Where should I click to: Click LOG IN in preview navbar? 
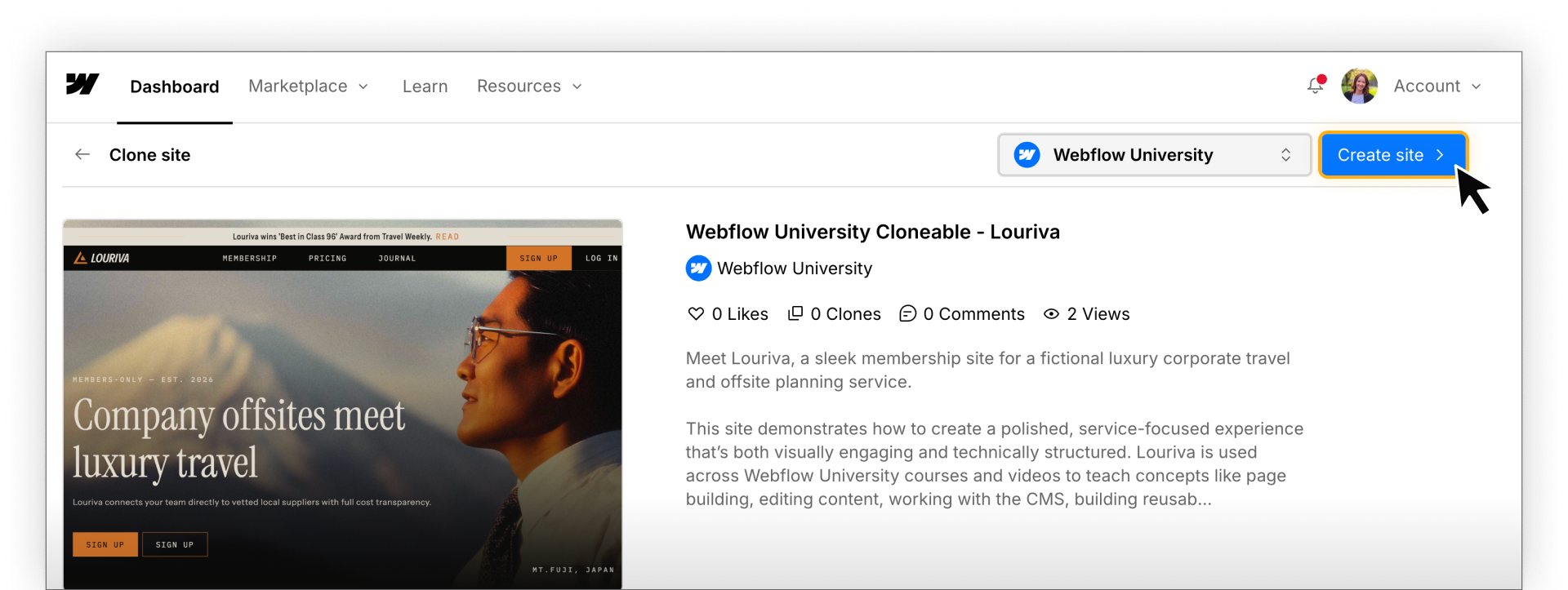(601, 258)
